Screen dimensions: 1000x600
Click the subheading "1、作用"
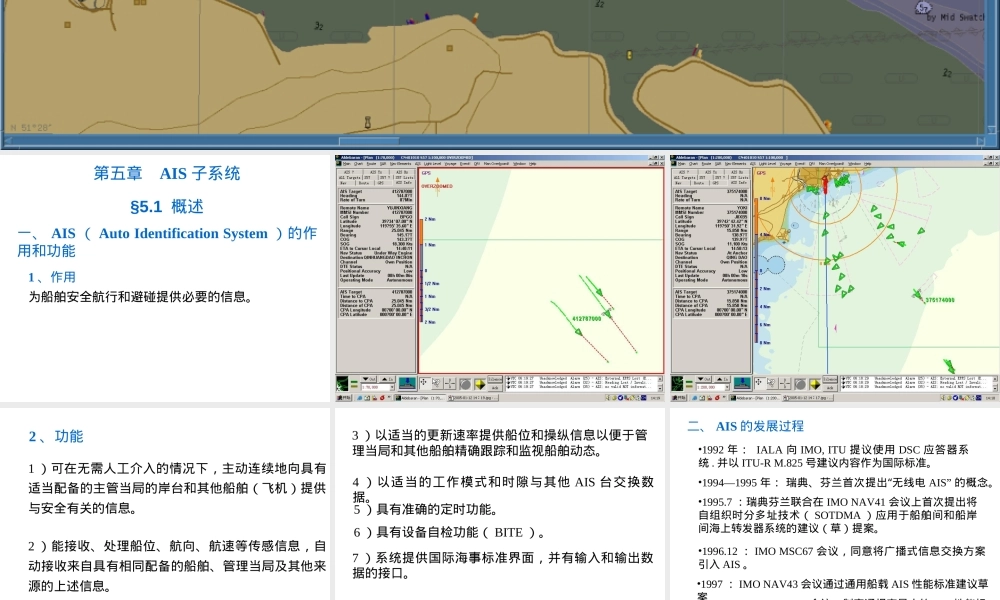[x=52, y=277]
